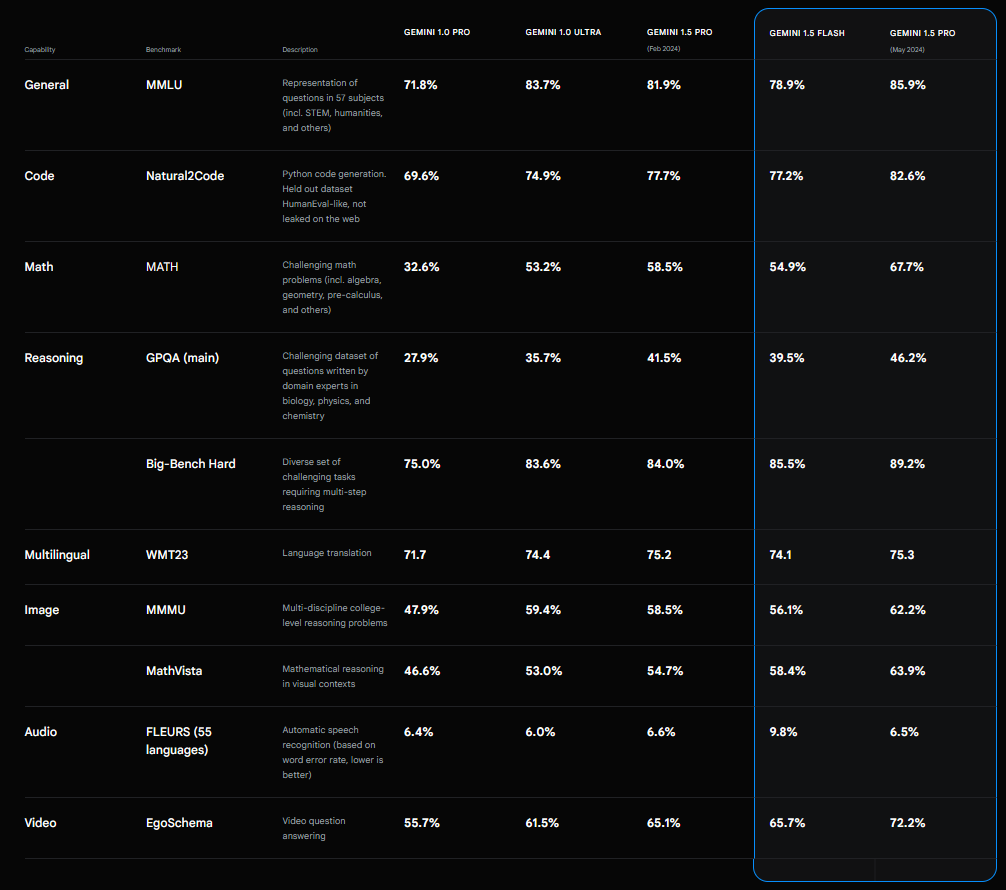This screenshot has width=1006, height=890.
Task: Click the Gemini 1.0 Pro column header
Action: pyautogui.click(x=436, y=33)
